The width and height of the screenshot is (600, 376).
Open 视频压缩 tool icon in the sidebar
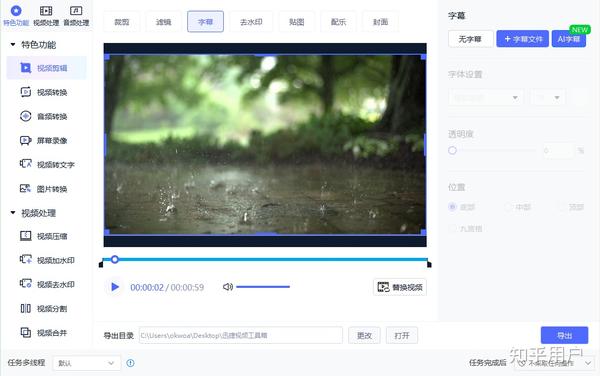click(x=26, y=236)
